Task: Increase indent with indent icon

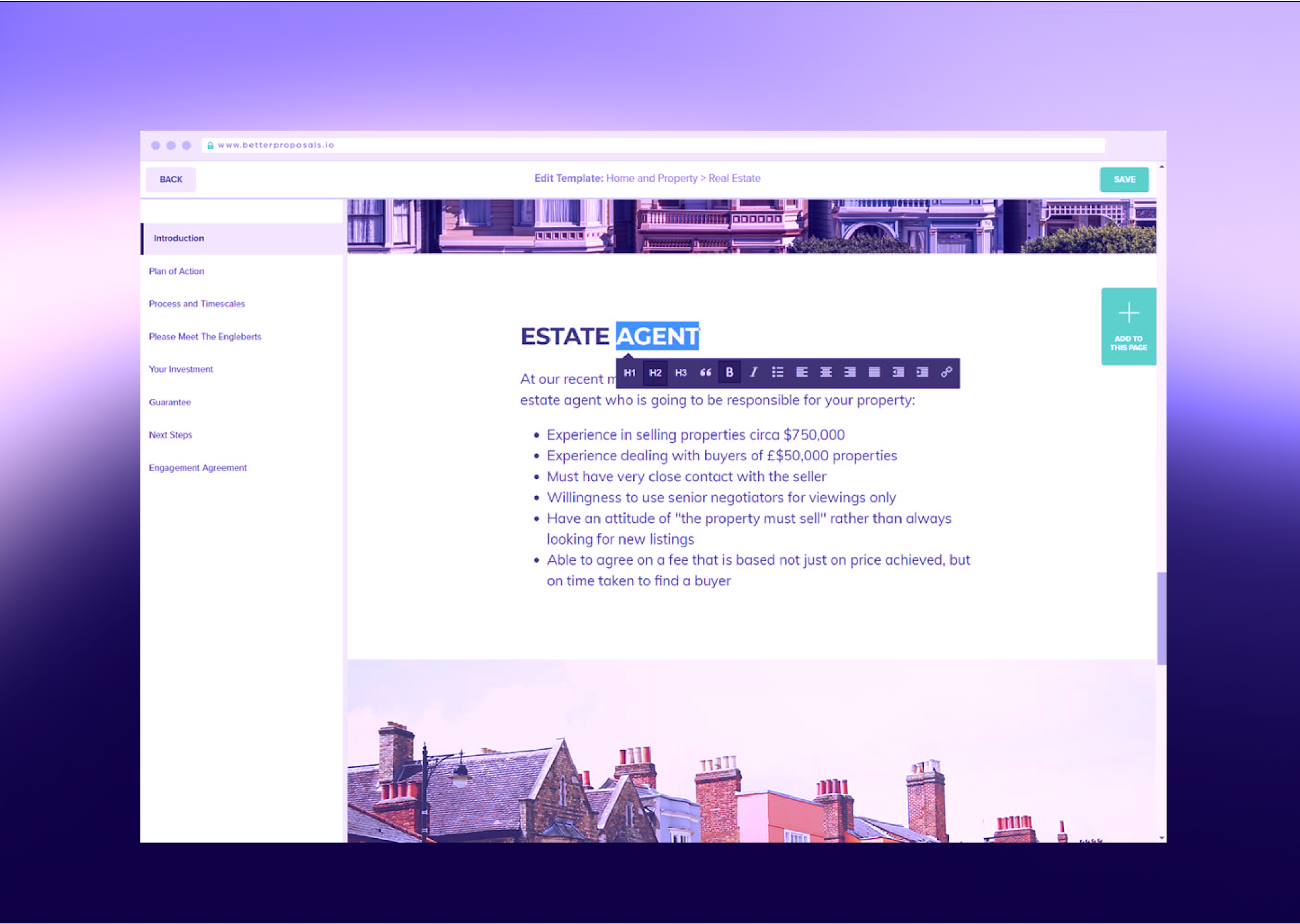Action: coord(922,373)
